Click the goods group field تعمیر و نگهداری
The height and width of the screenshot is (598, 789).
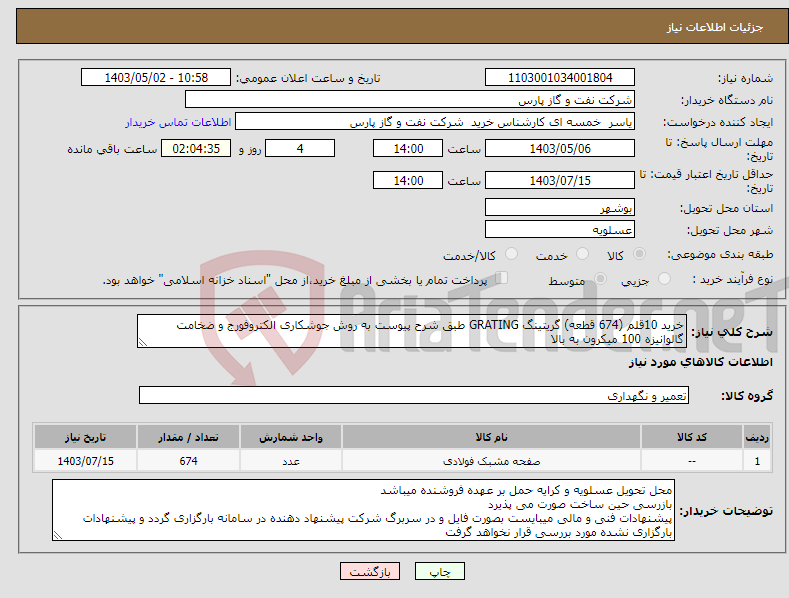coord(414,396)
